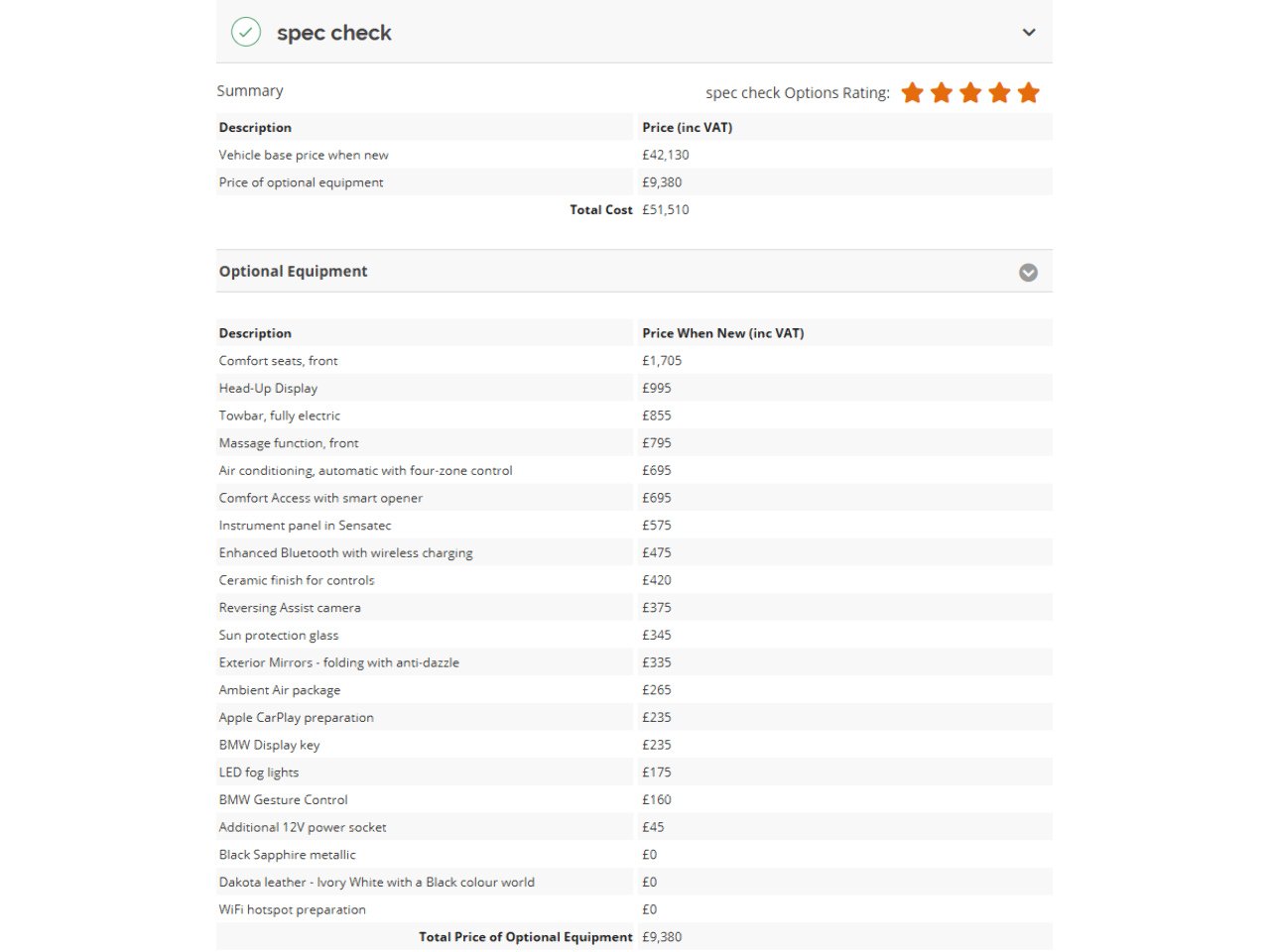The height and width of the screenshot is (952, 1270).
Task: Collapse the Optional Equipment section arrow
Action: point(1029,272)
